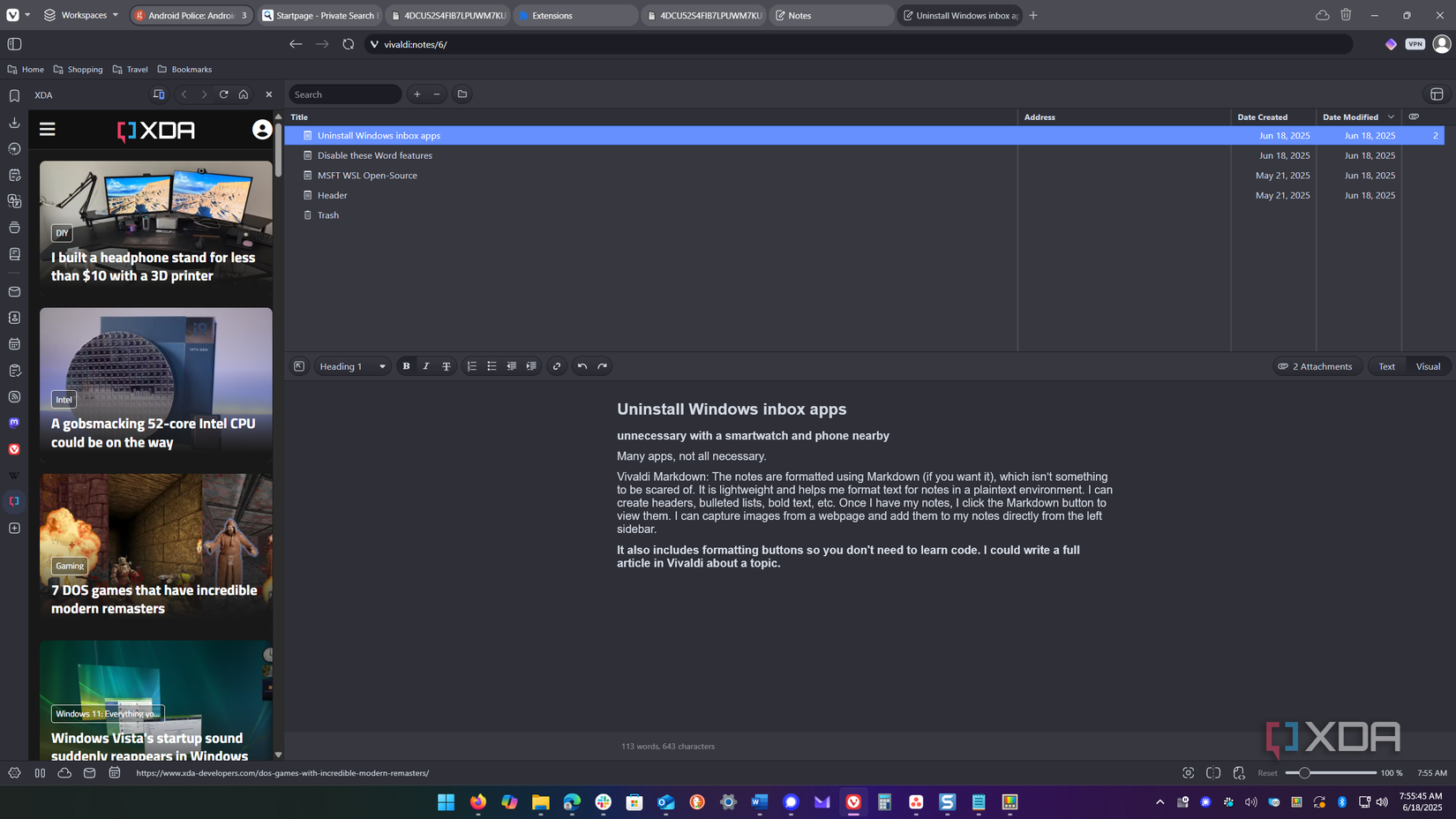Adjust the page zoom slider
The height and width of the screenshot is (819, 1456).
(1331, 773)
